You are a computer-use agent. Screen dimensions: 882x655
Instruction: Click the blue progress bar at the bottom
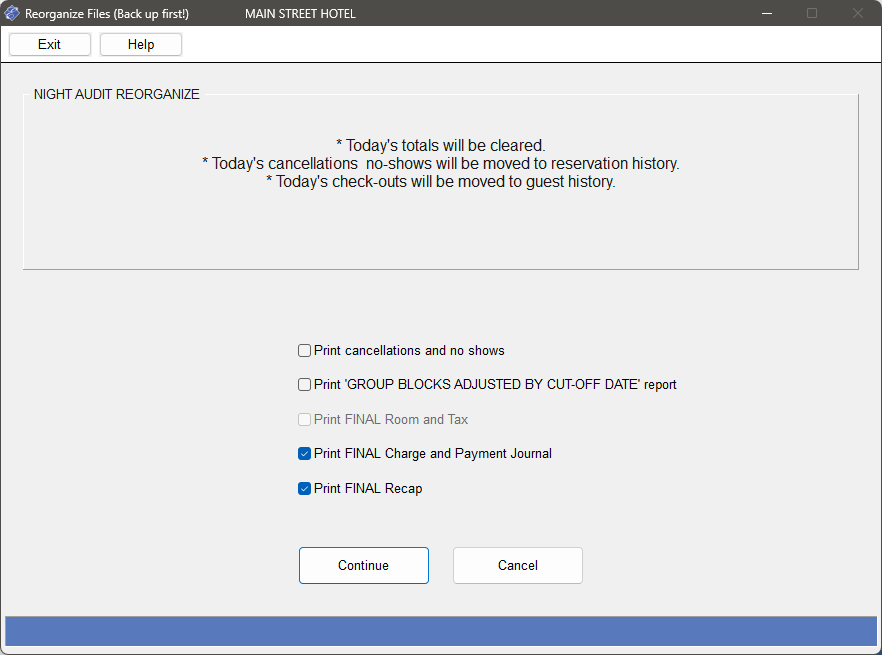click(441, 631)
